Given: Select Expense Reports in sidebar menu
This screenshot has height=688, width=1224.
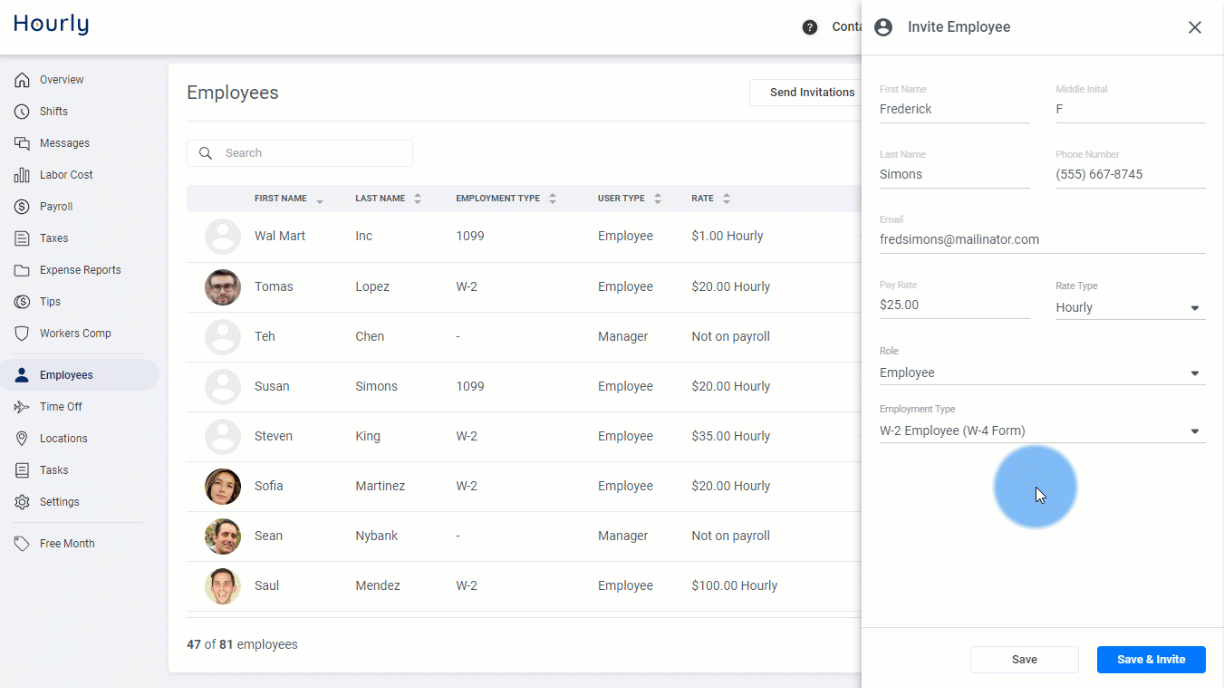Looking at the screenshot, I should click(80, 270).
